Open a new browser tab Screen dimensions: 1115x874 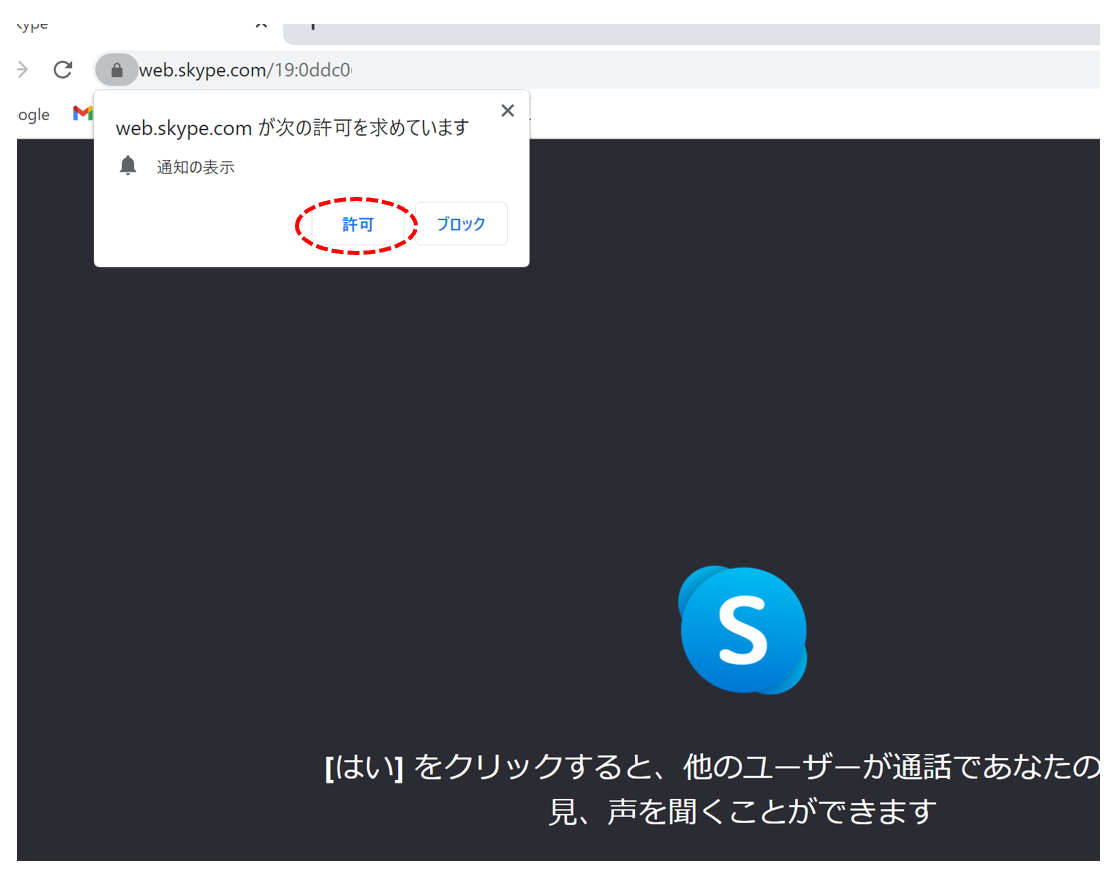click(312, 26)
